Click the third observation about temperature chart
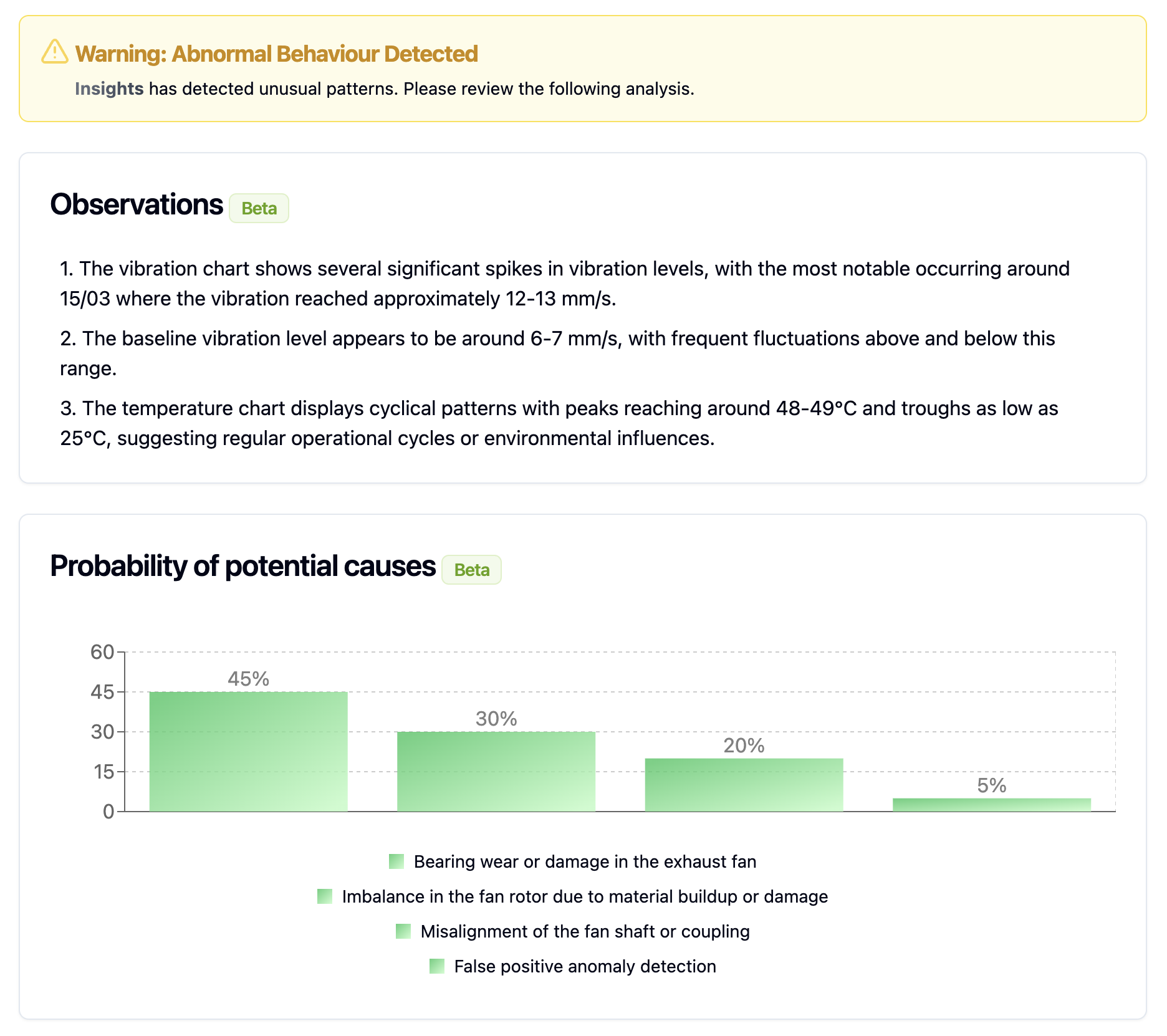1167x1036 pixels. tap(559, 423)
